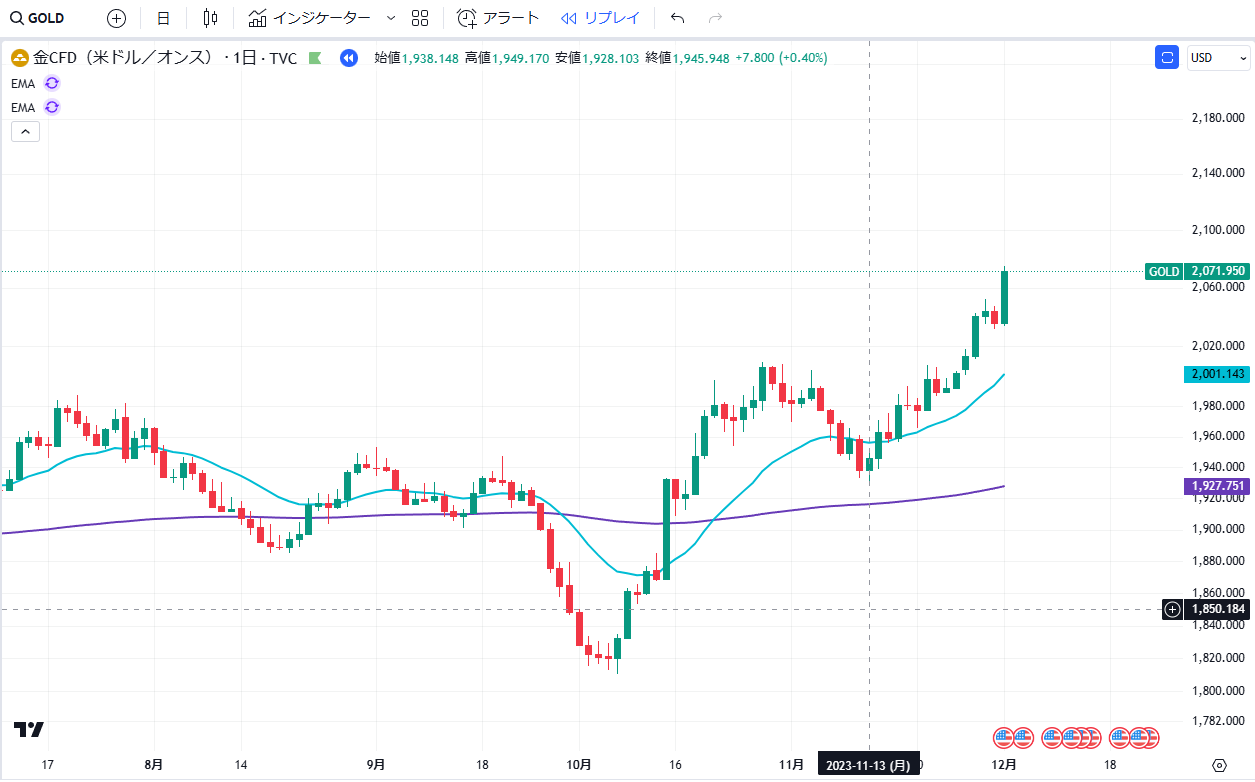Toggle リプレイ bar replay mode
Screen dimensions: 1255x782
pos(598,18)
